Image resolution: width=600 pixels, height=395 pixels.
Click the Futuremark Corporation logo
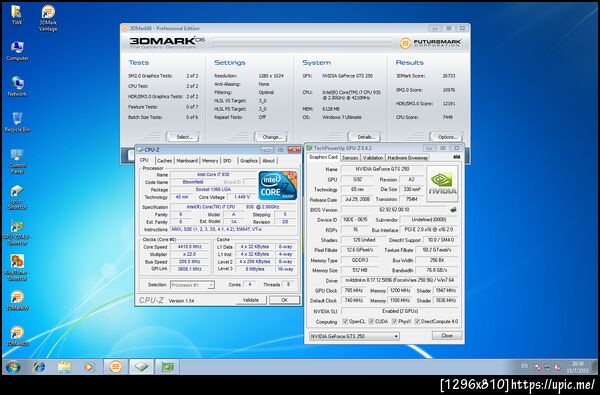coord(430,43)
